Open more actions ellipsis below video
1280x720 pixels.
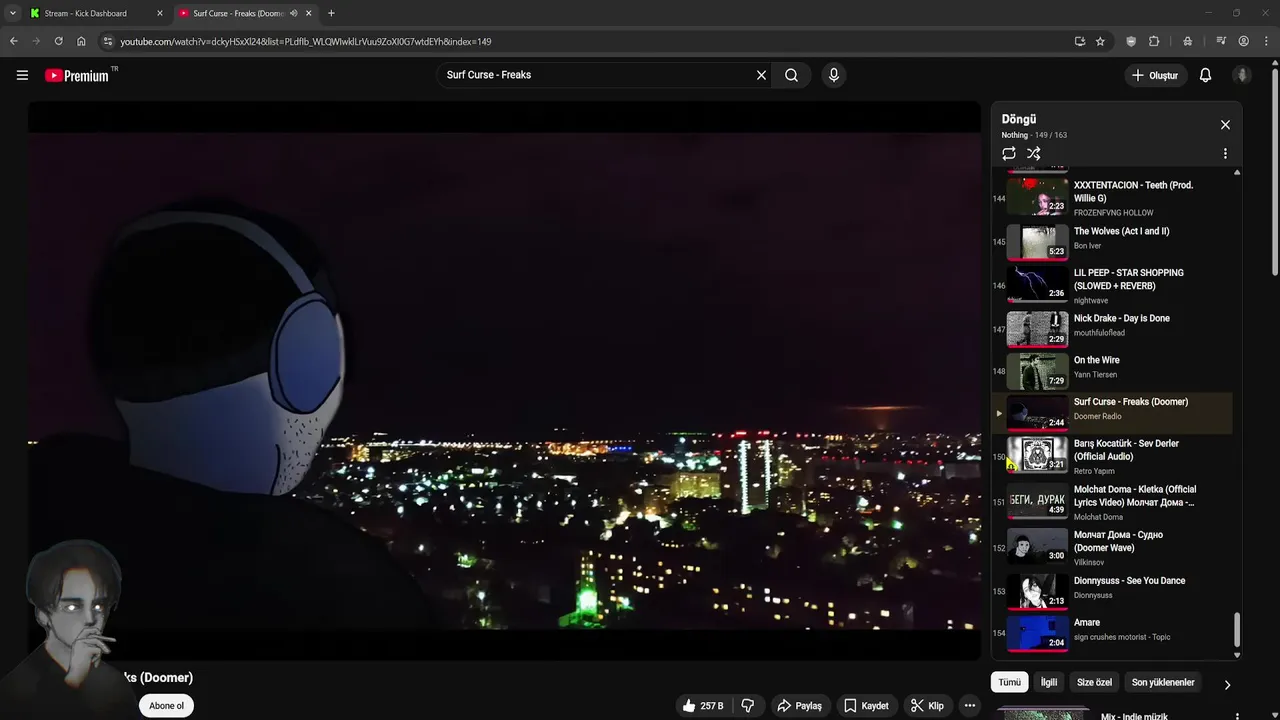pos(969,706)
